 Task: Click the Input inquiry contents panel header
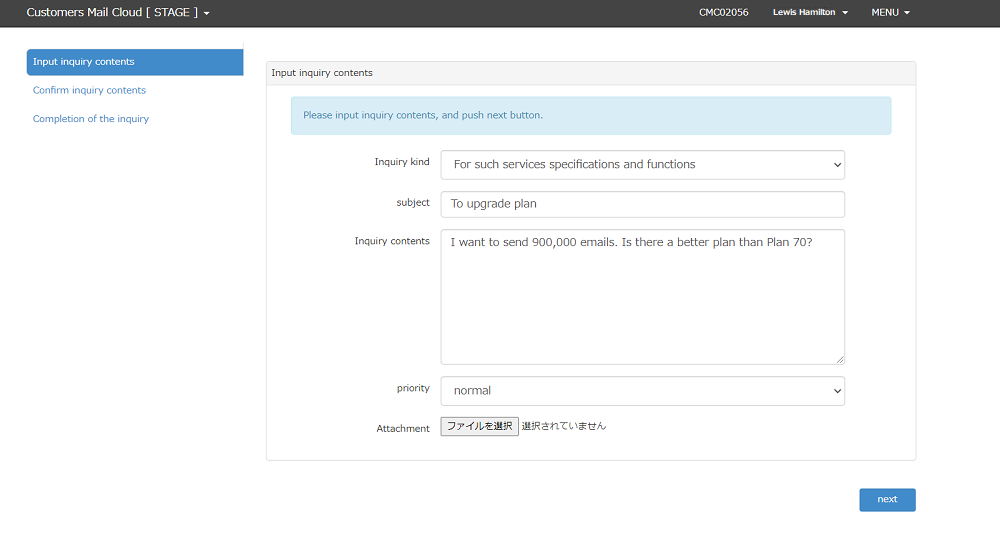(591, 73)
